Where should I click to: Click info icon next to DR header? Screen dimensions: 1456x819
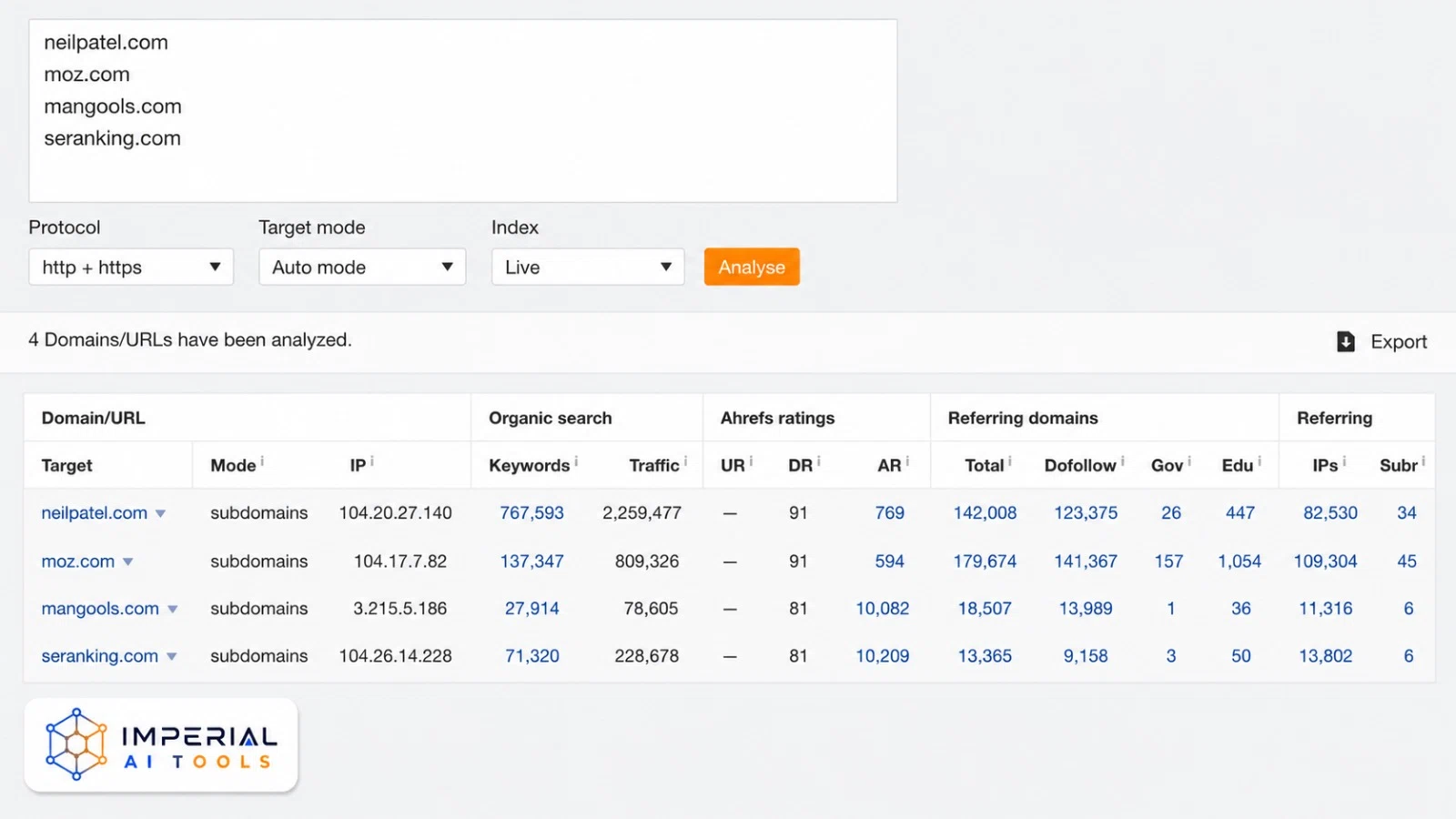coord(818,460)
